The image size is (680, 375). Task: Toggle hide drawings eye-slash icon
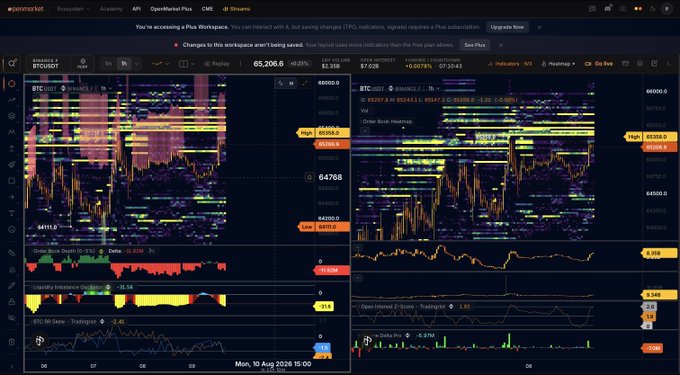pos(12,318)
